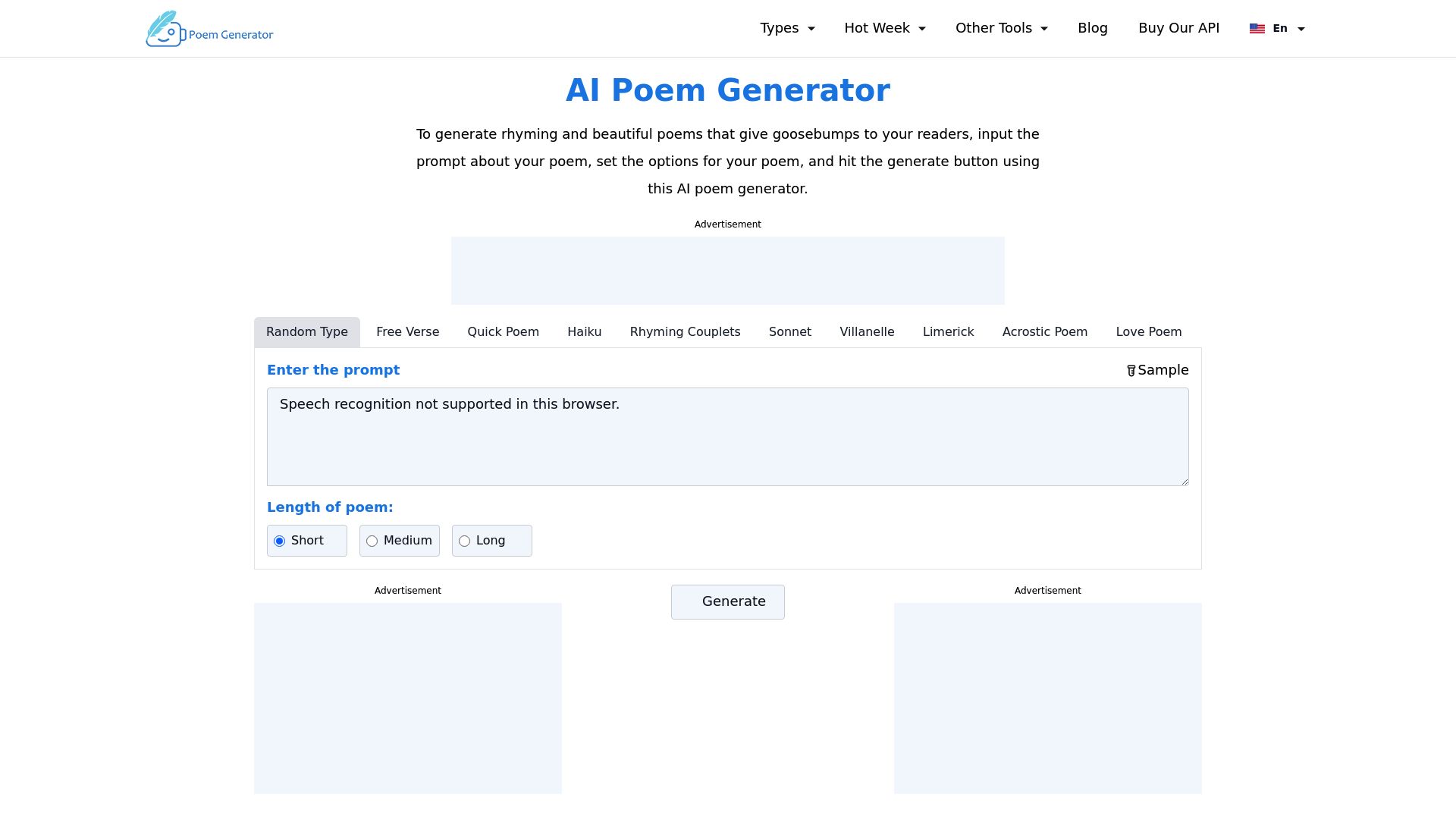Open the Love Poem tab

coord(1148,332)
